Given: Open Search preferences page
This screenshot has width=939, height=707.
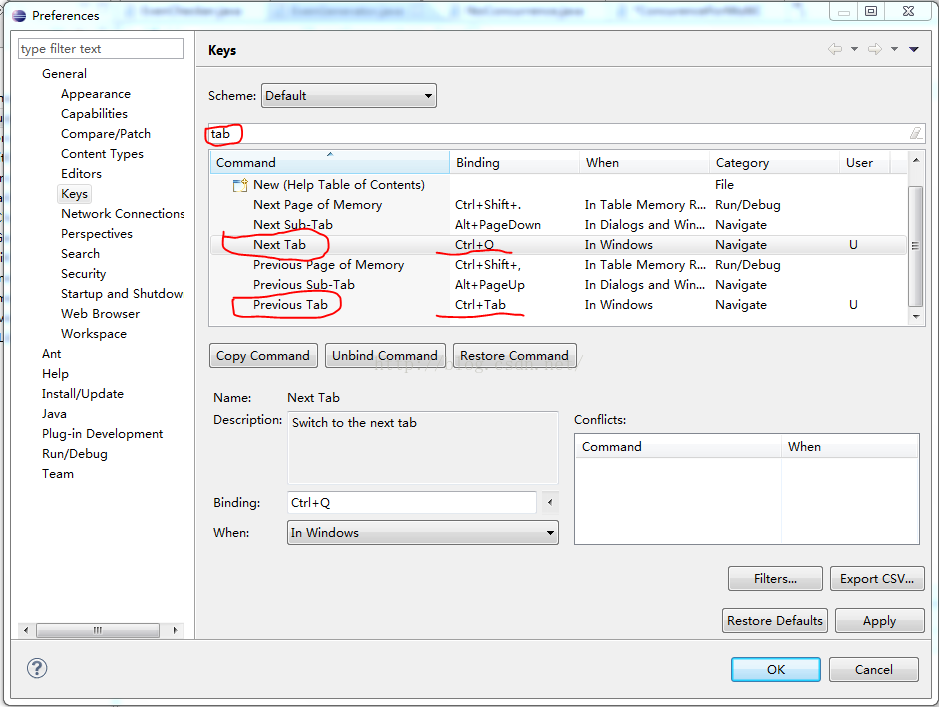Looking at the screenshot, I should pyautogui.click(x=80, y=254).
